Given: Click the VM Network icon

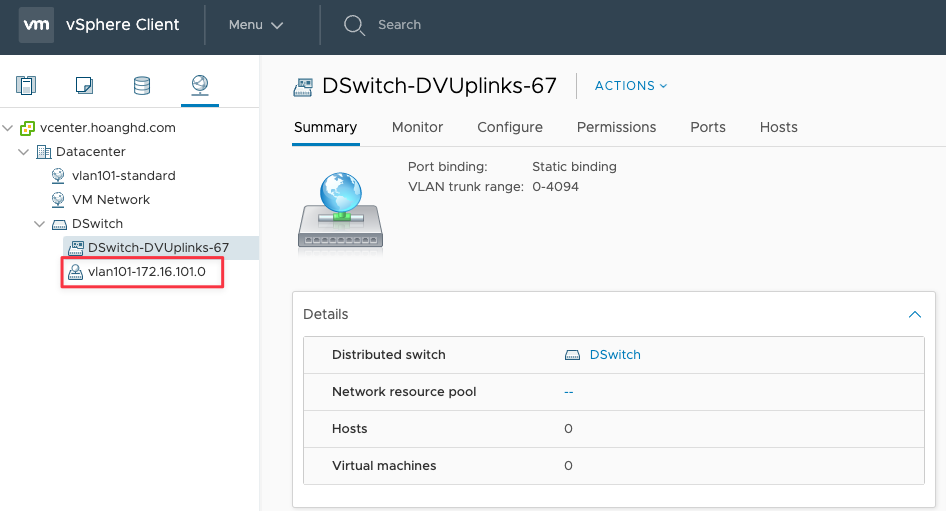Looking at the screenshot, I should pos(58,200).
